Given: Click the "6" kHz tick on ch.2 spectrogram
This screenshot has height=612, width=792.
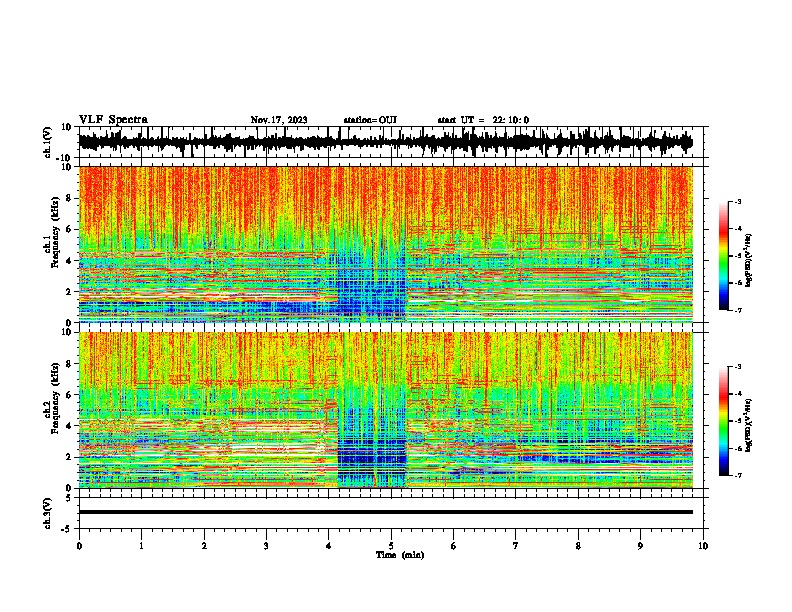Looking at the screenshot, I should [x=69, y=394].
